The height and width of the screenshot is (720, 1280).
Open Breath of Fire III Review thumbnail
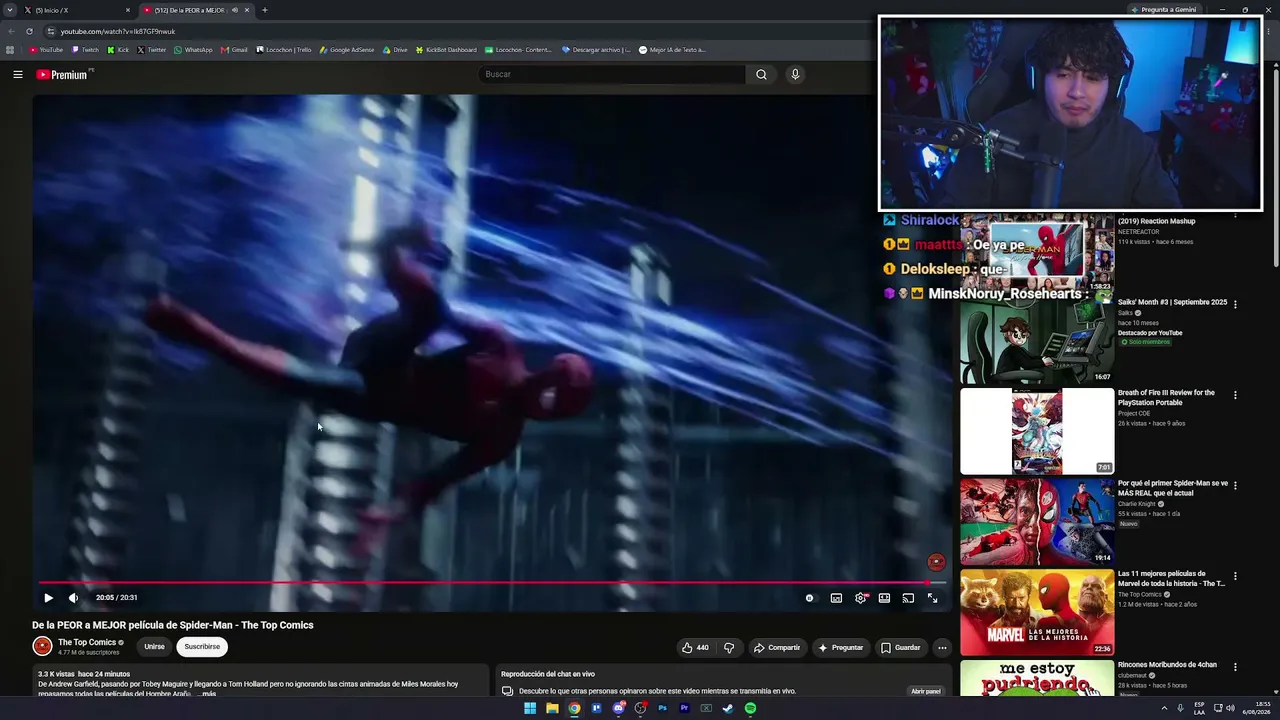(x=1037, y=431)
